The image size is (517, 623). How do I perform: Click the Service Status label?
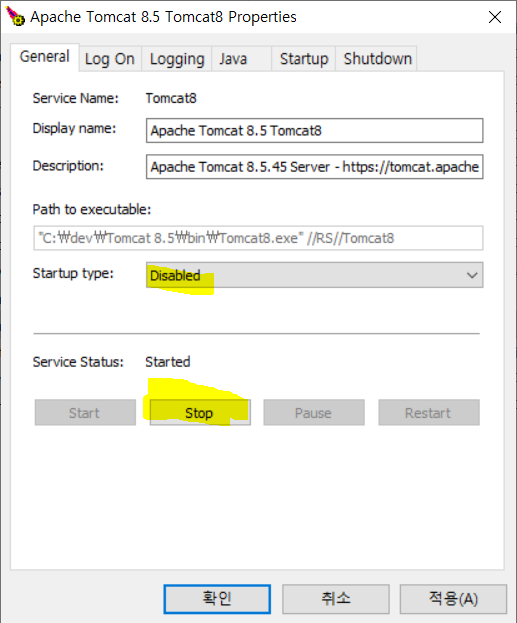coord(78,362)
